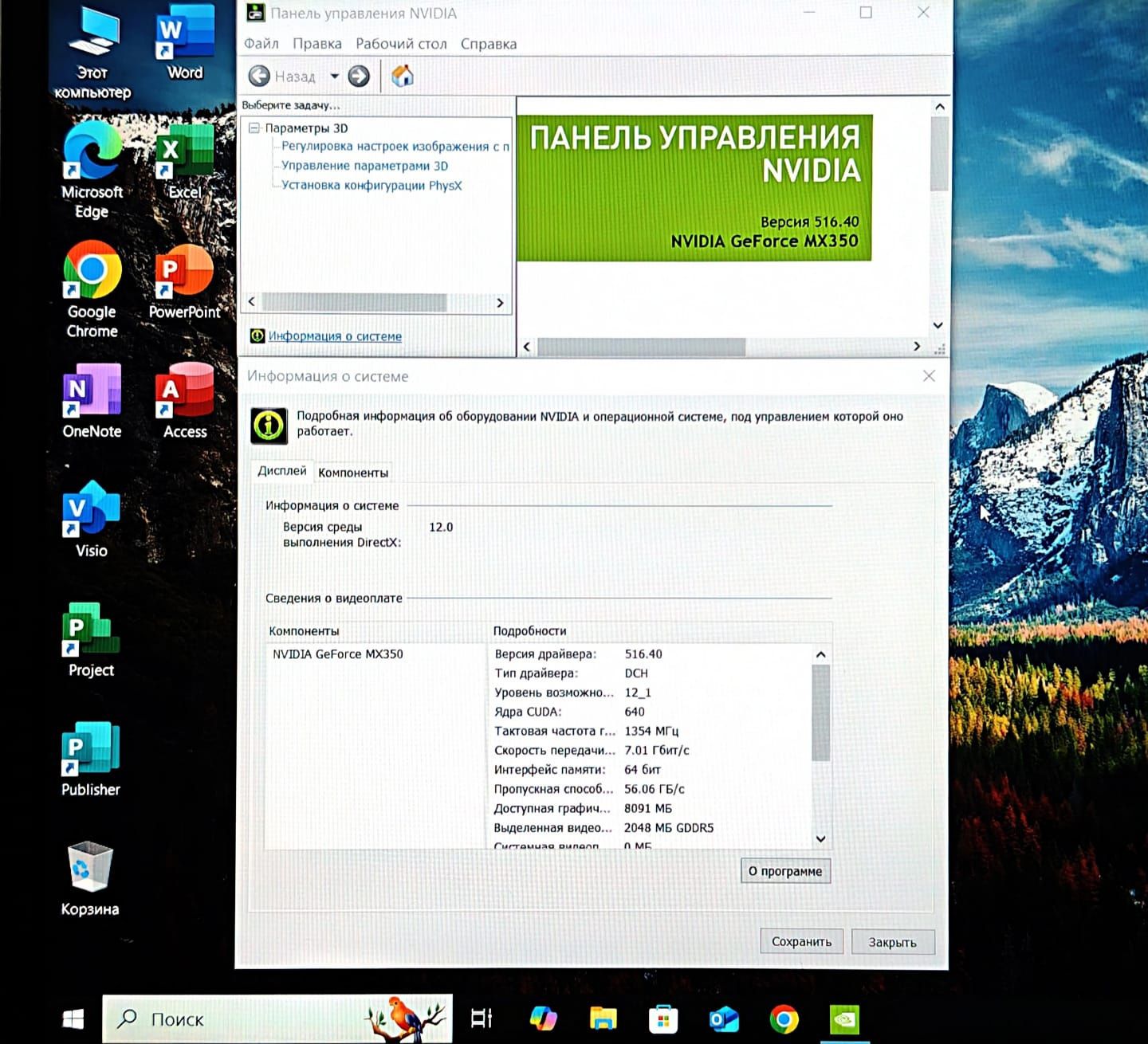Switch to the Компоненты tab

pos(353,473)
